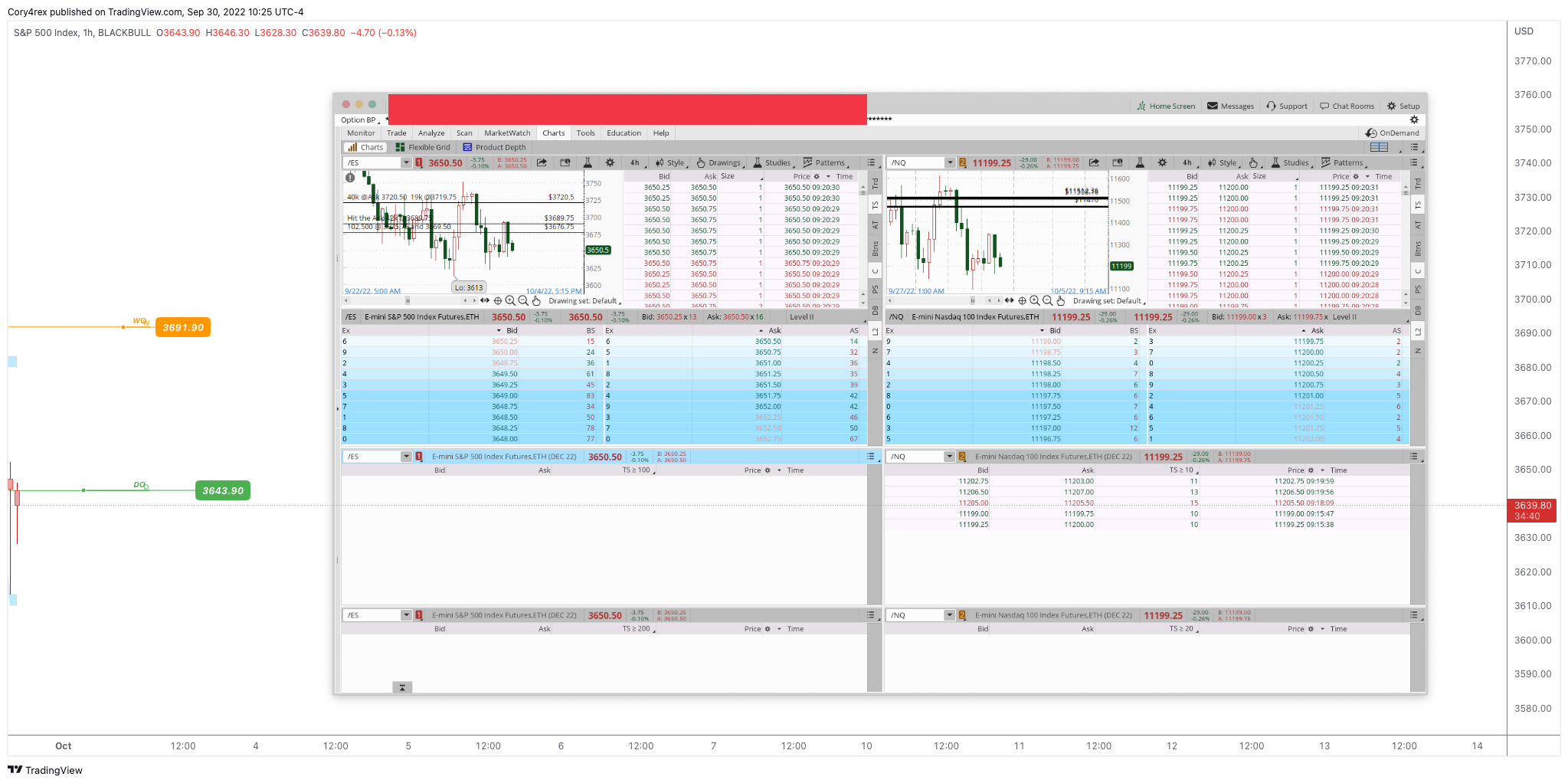Open /ES symbol dropdown in chart header

pyautogui.click(x=406, y=162)
